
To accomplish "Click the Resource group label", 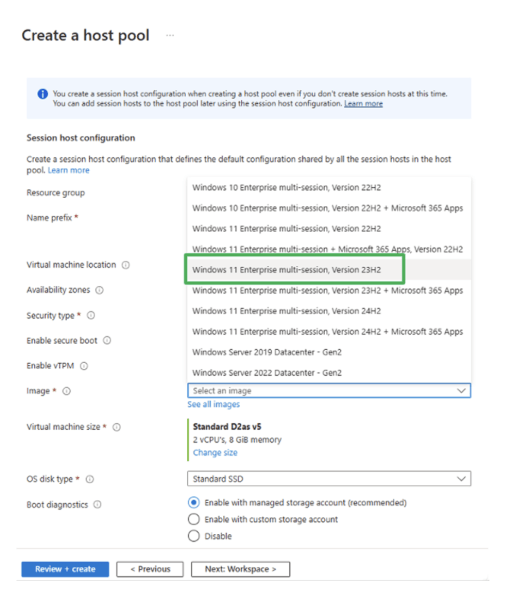I will [x=55, y=193].
